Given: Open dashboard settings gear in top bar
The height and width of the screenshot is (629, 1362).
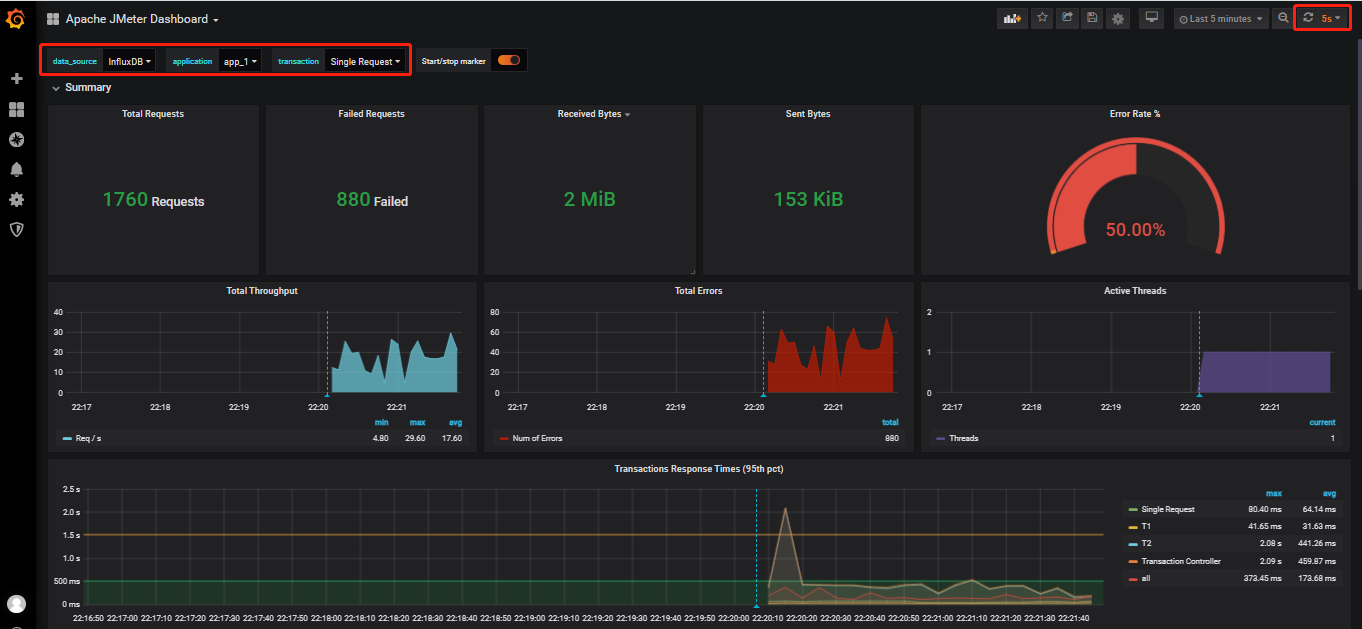Looking at the screenshot, I should pyautogui.click(x=1118, y=18).
